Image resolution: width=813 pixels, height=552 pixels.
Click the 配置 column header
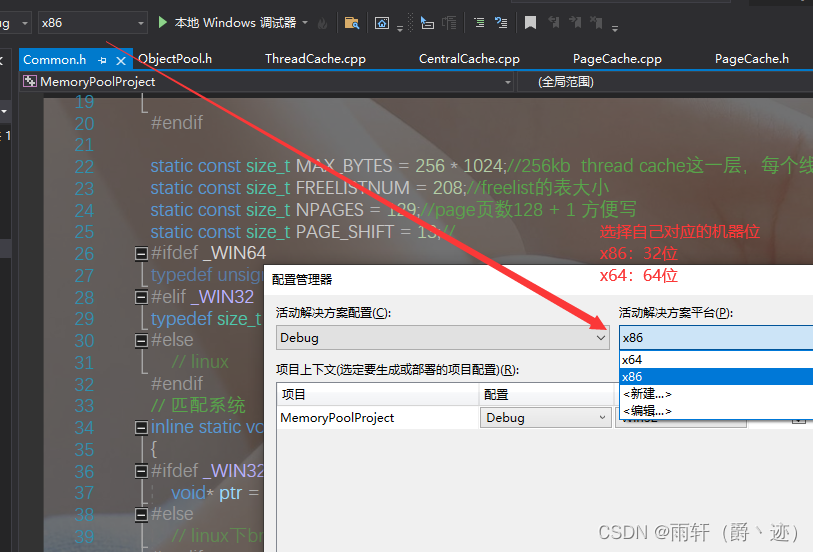(x=546, y=395)
